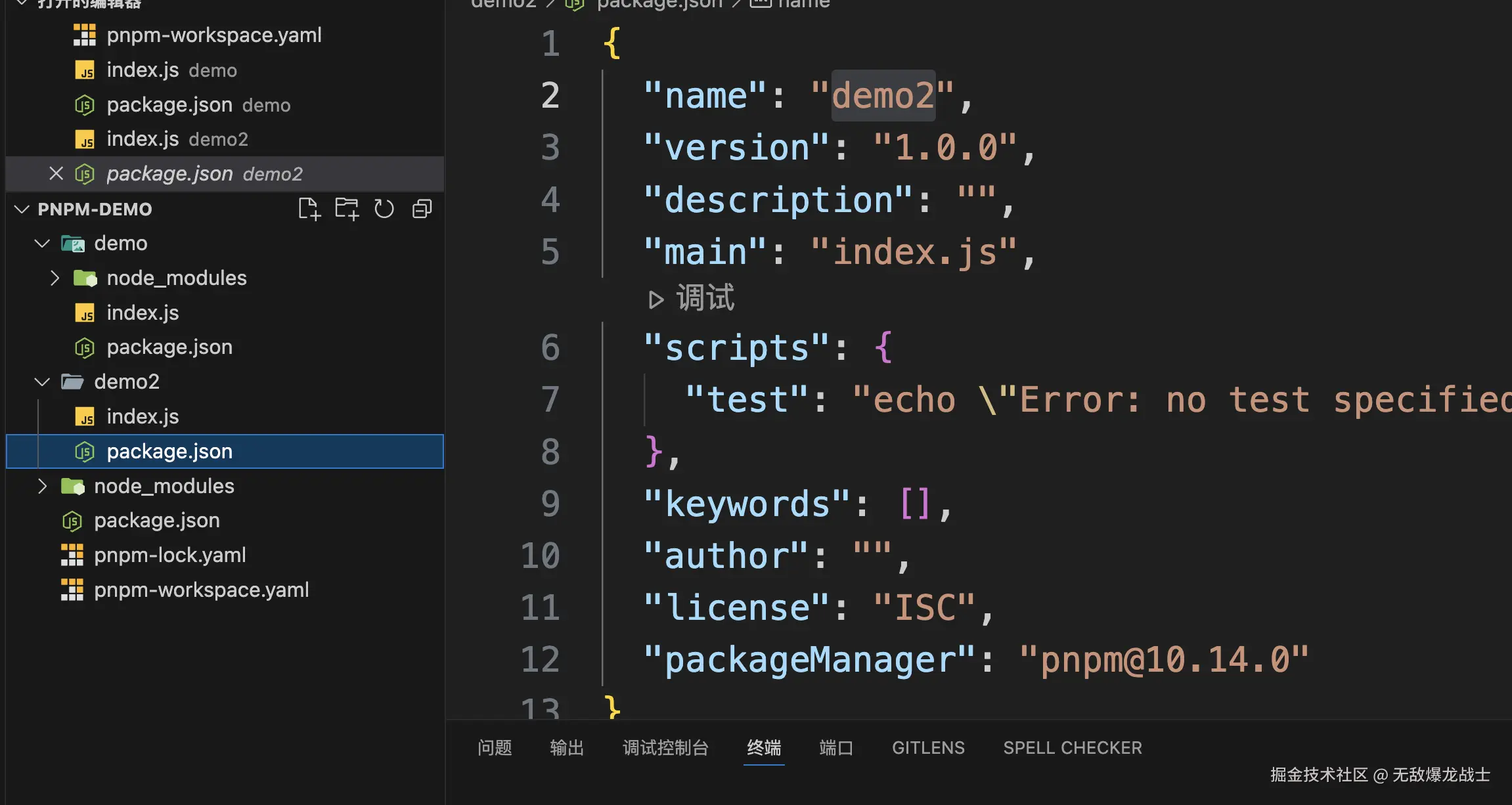This screenshot has height=805, width=1512.
Task: Open index.js inside the demo2 folder
Action: click(143, 416)
